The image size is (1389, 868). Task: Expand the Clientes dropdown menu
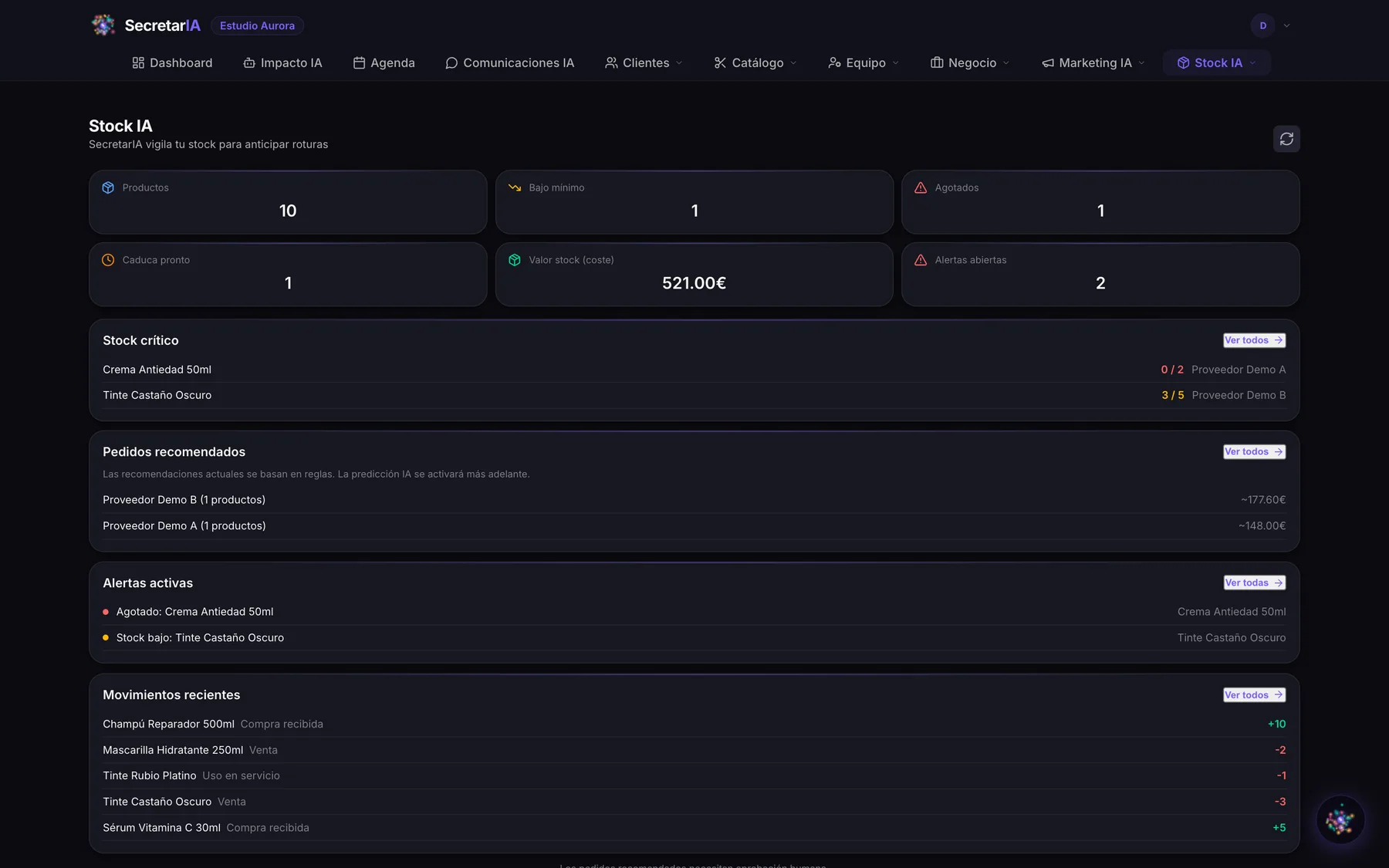(x=644, y=62)
